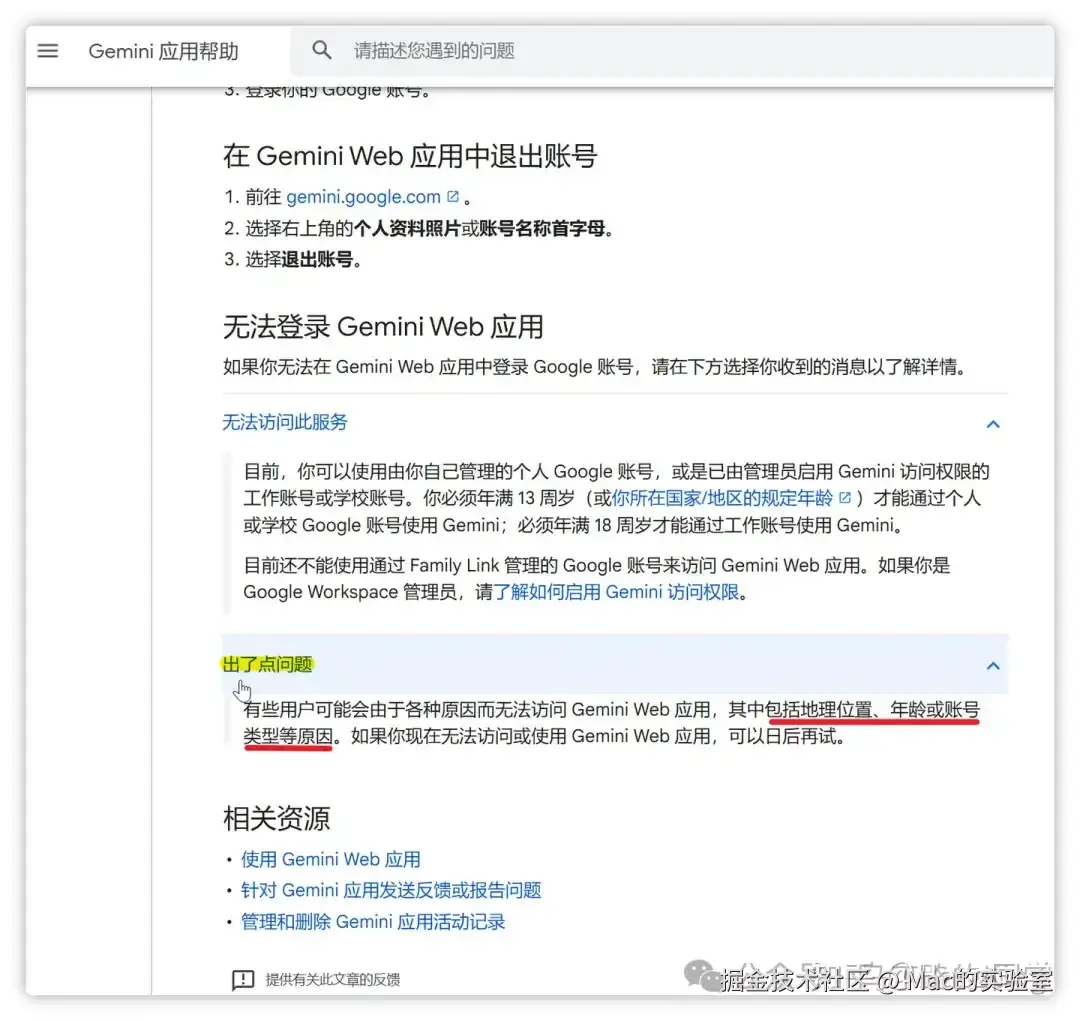Open 你所在国家/地区的规定年龄 link
The image size is (1080, 1021).
click(722, 498)
